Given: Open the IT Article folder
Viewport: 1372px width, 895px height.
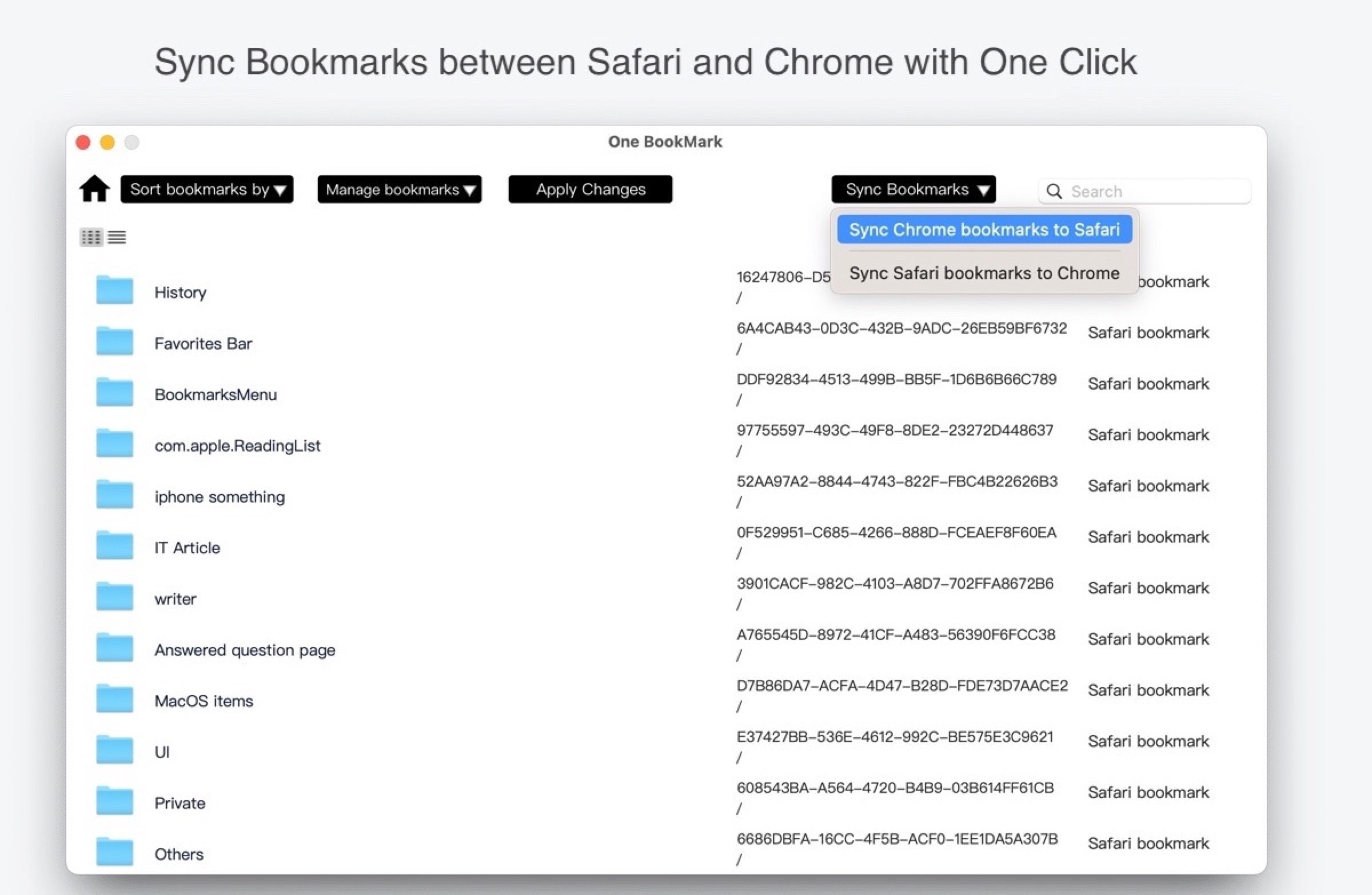Looking at the screenshot, I should (187, 548).
